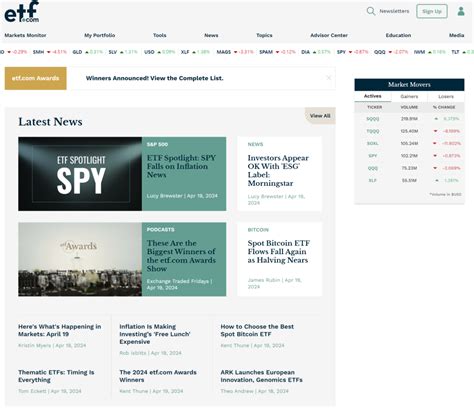Open the Media menu
The height and width of the screenshot is (410, 474).
coord(457,35)
